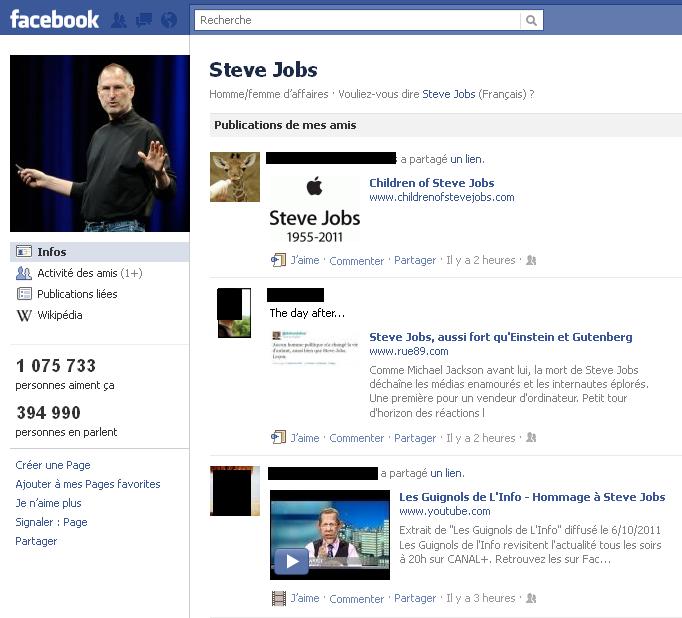Viewport: 682px width, 618px height.
Task: Play the Guignols de L'Info video
Action: pyautogui.click(x=292, y=561)
